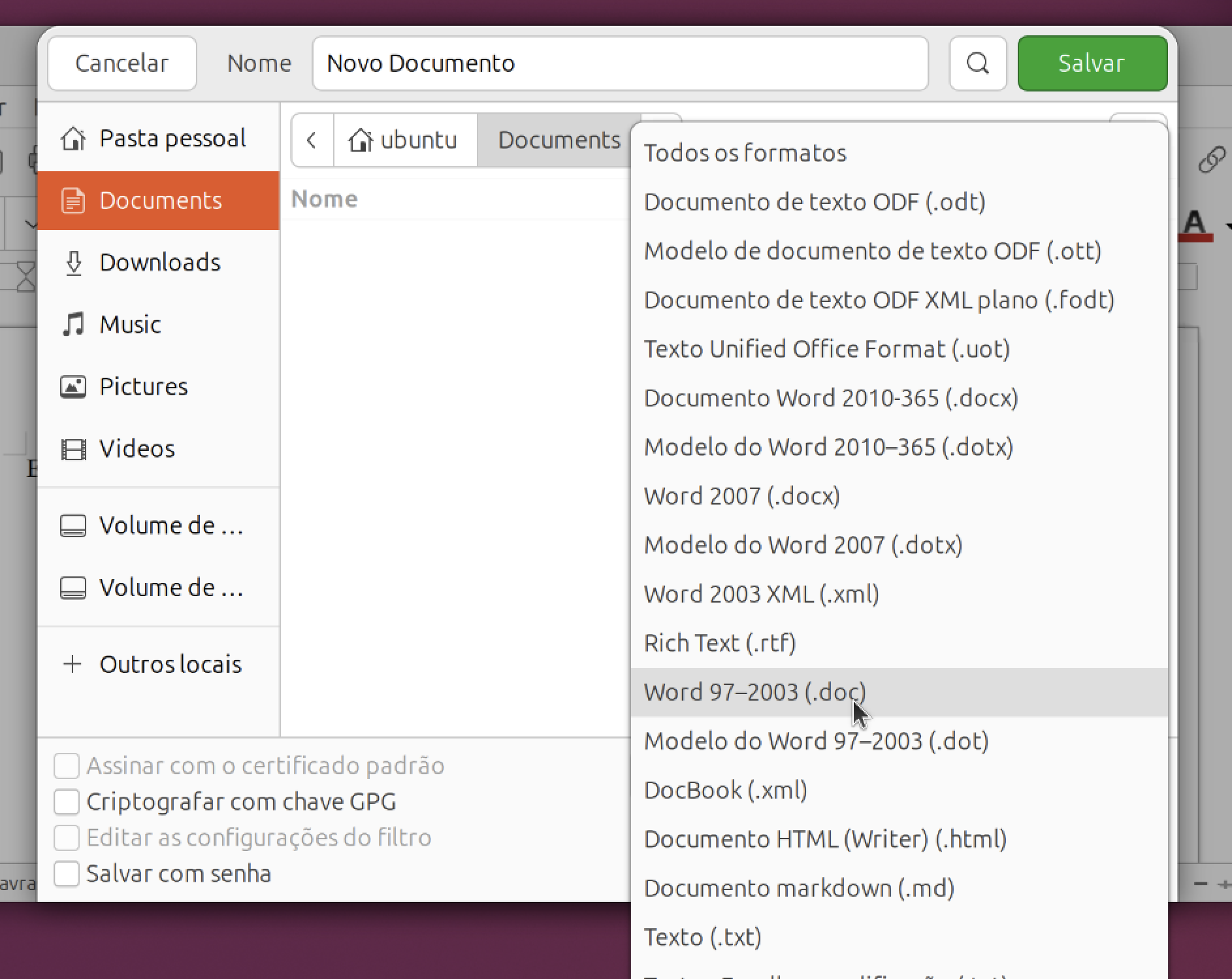This screenshot has width=1232, height=979.
Task: Open Music folder in sidebar
Action: pyautogui.click(x=158, y=325)
